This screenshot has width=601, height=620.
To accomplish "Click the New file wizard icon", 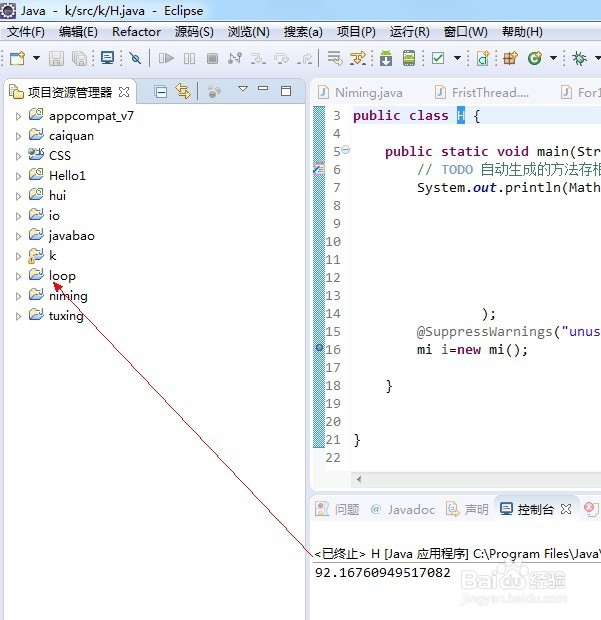I will tap(17, 59).
